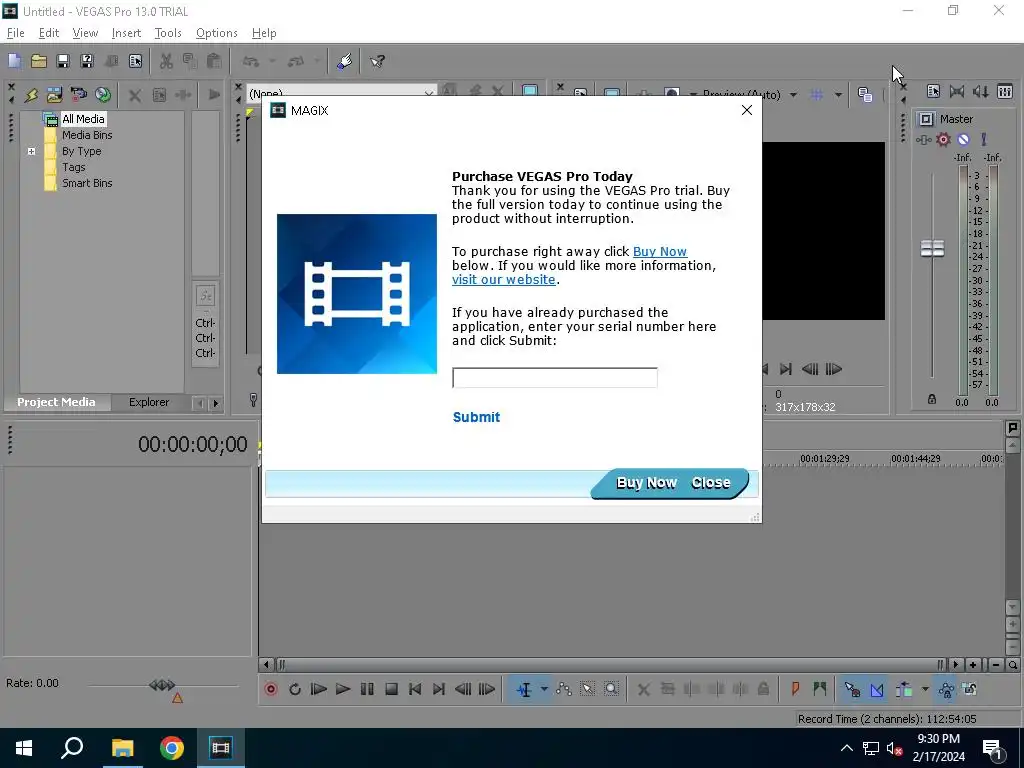Launch interactive tutorials hand icon

click(x=344, y=61)
